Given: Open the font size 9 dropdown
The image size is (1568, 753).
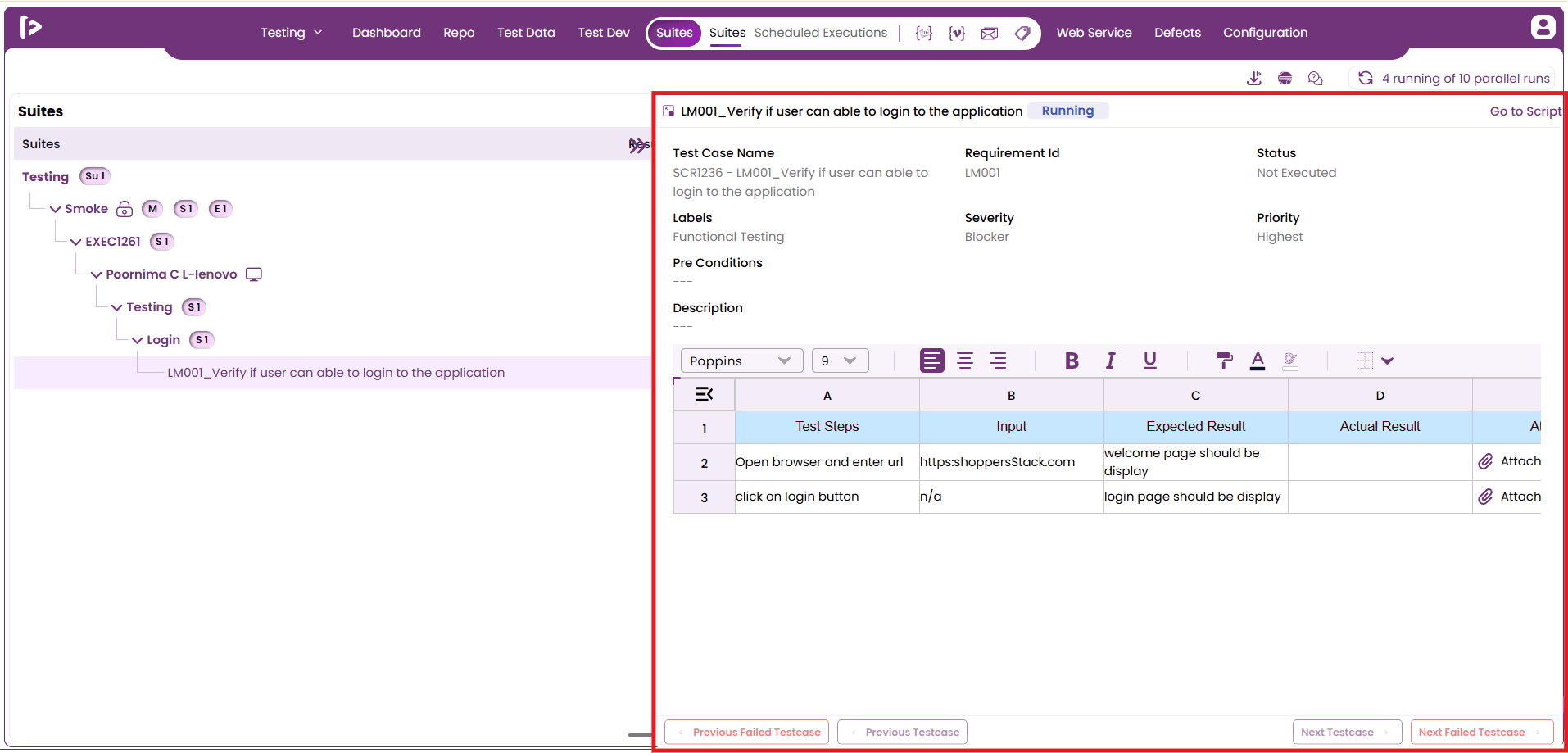Looking at the screenshot, I should pos(841,361).
